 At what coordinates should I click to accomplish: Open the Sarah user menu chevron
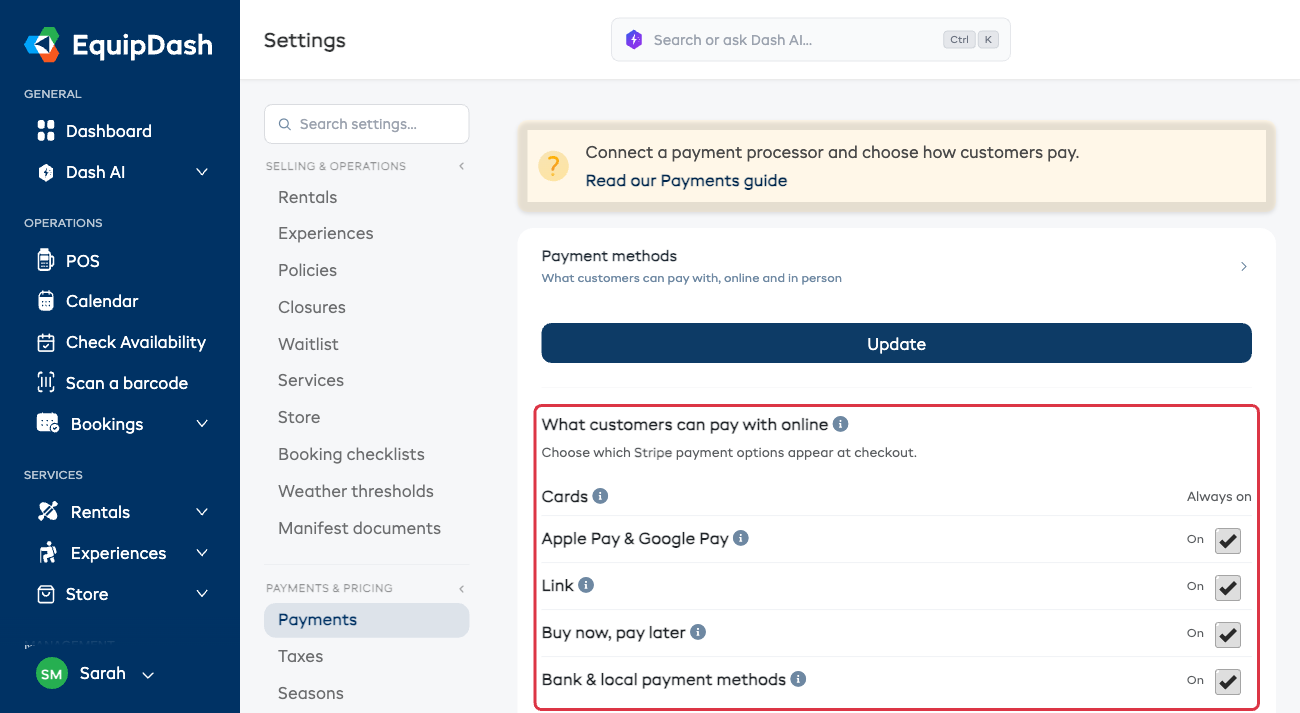(148, 675)
